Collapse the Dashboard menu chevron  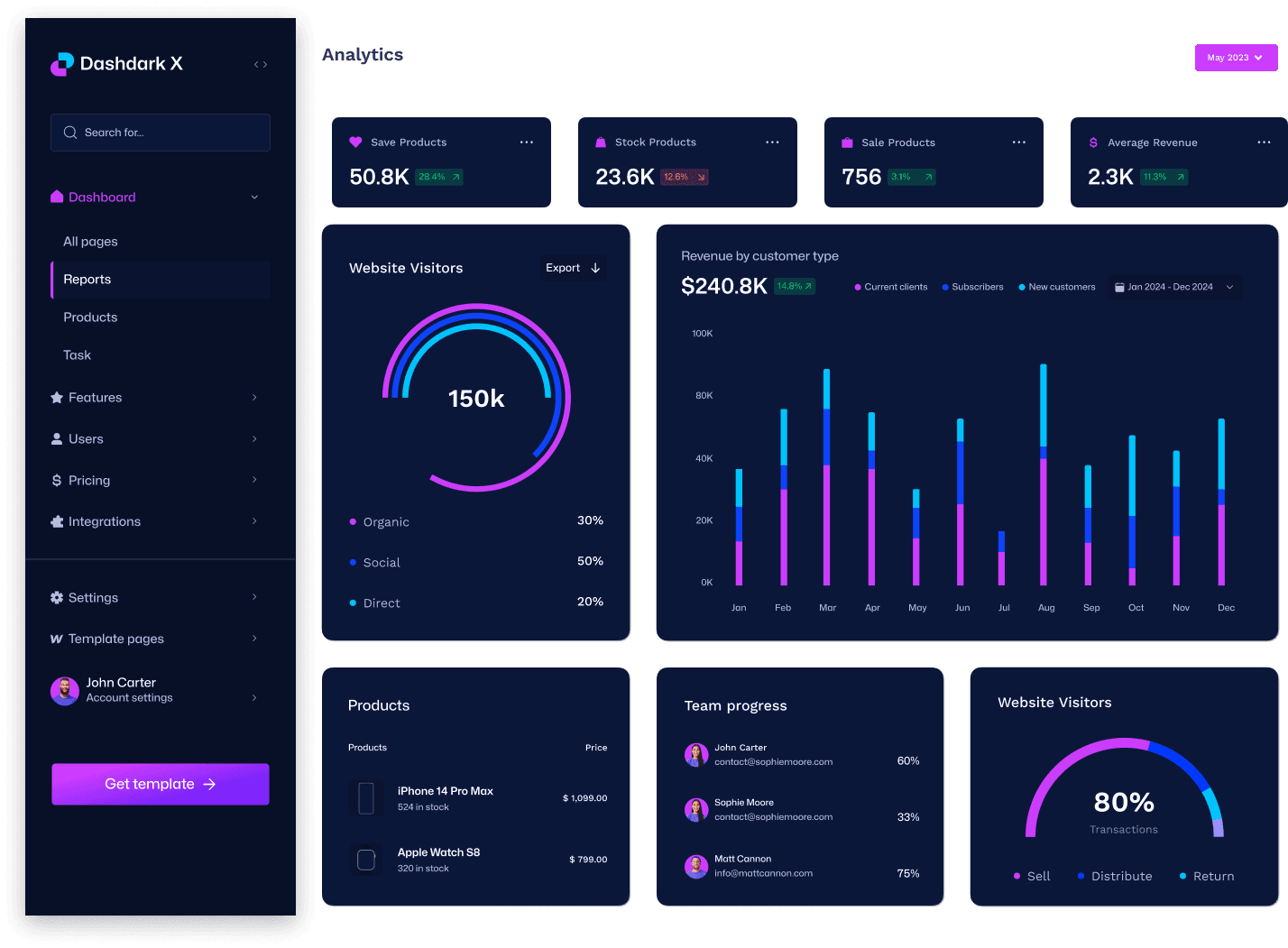[x=254, y=197]
